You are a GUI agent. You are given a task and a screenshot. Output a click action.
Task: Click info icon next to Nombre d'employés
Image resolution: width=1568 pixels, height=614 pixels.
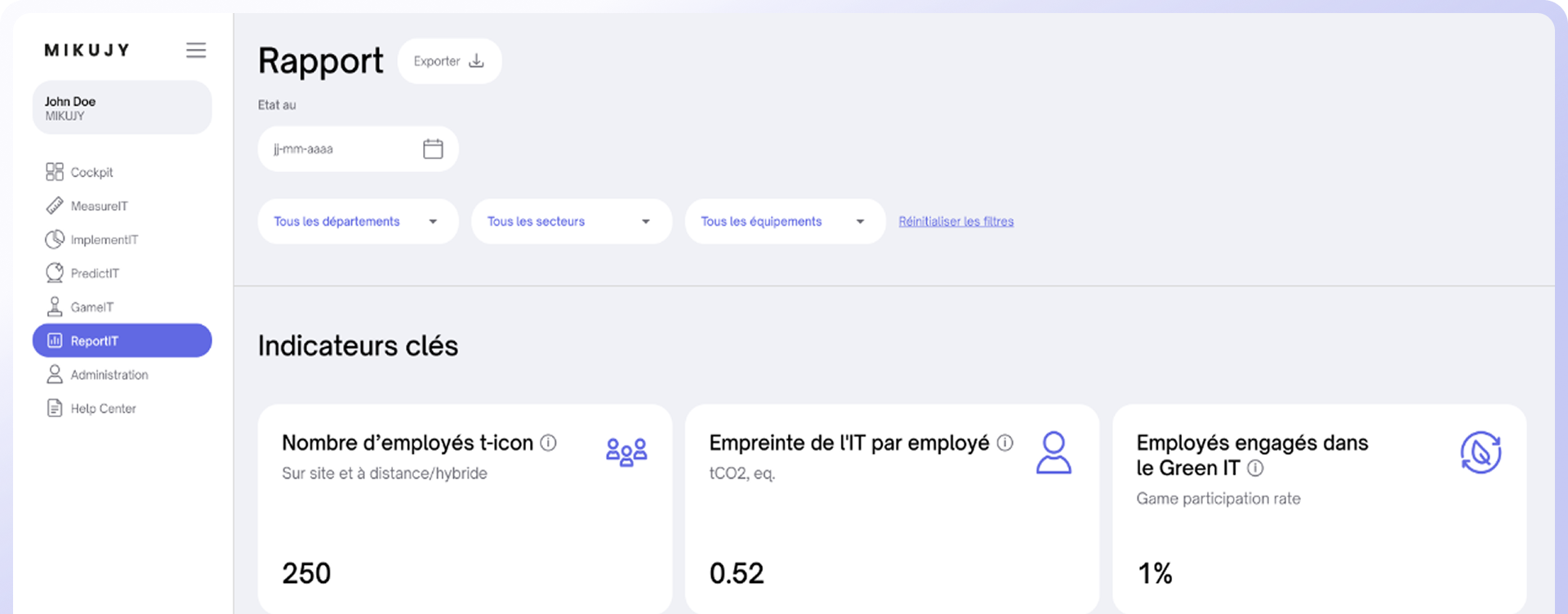coord(549,443)
